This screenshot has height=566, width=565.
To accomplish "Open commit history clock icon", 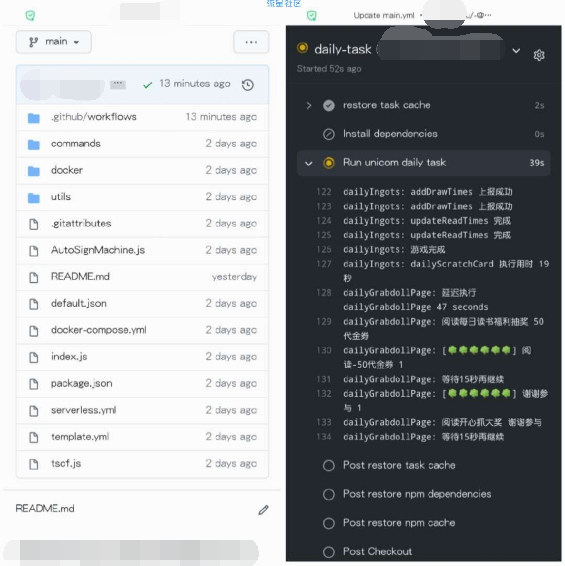I will coord(248,85).
